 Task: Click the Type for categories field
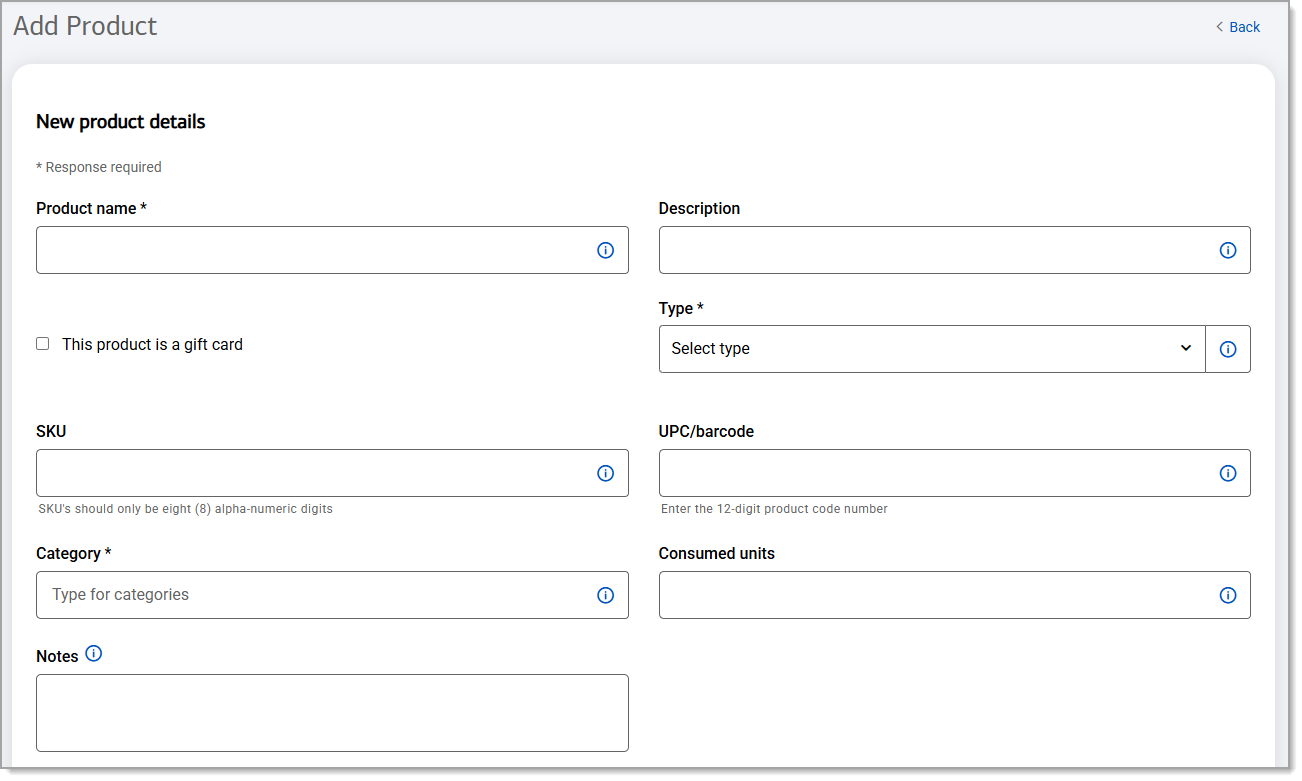click(x=300, y=595)
